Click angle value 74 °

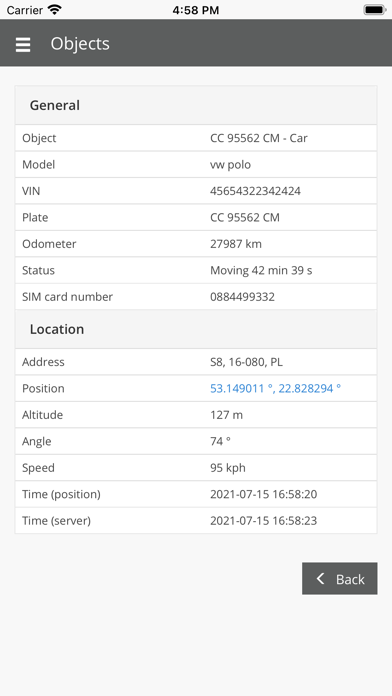220,441
